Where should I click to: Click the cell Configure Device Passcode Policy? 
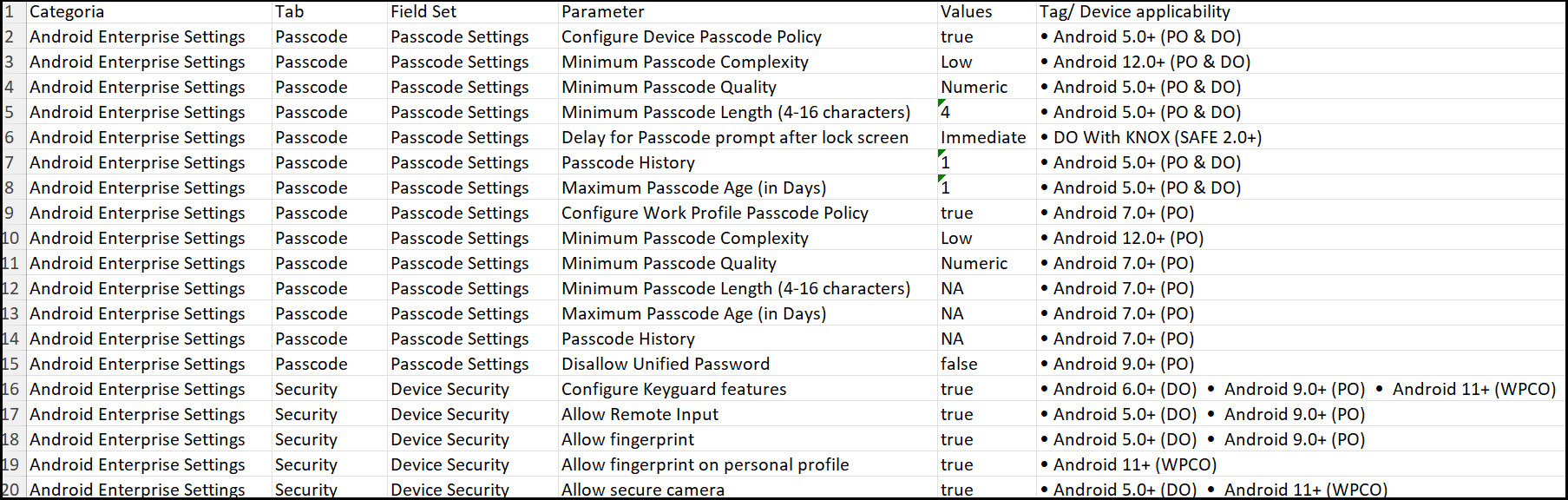tap(747, 36)
